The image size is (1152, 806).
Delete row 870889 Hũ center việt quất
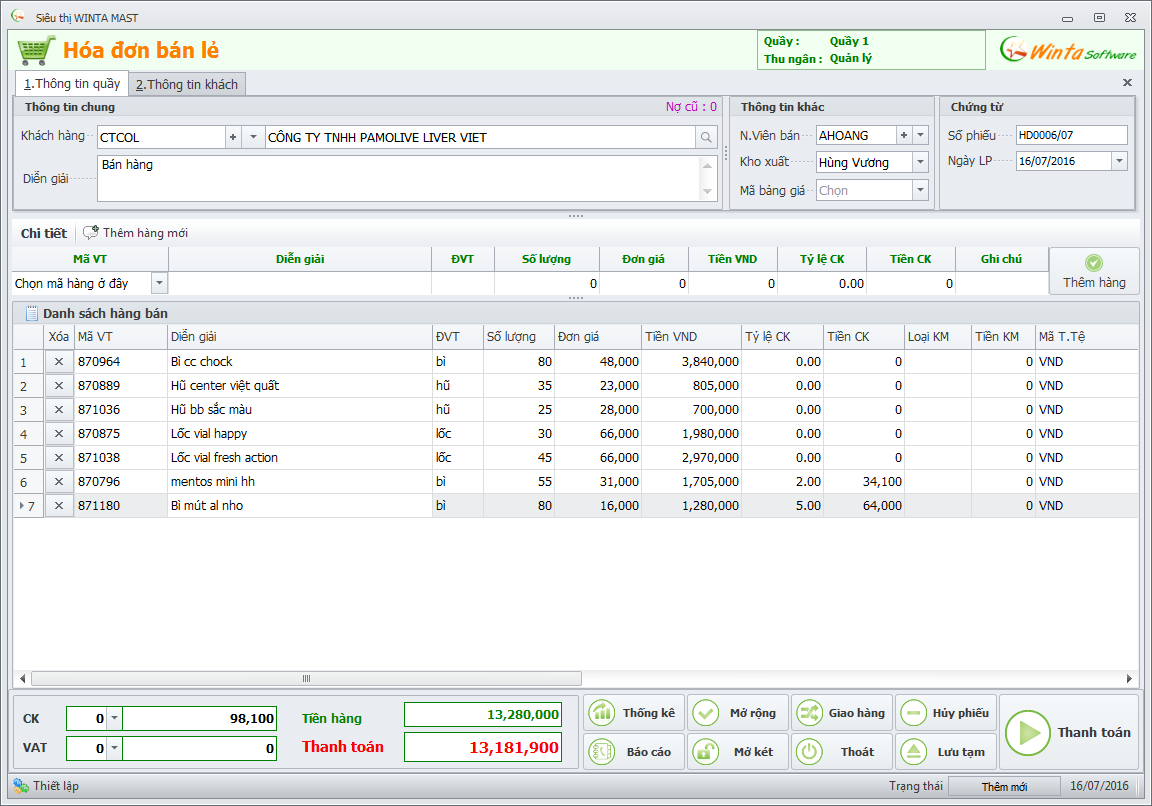pos(59,386)
